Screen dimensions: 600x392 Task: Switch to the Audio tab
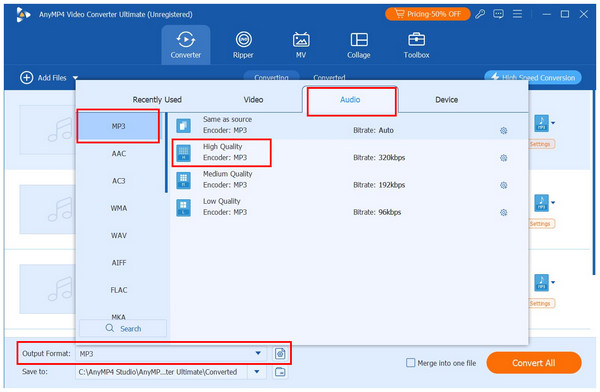pos(350,100)
